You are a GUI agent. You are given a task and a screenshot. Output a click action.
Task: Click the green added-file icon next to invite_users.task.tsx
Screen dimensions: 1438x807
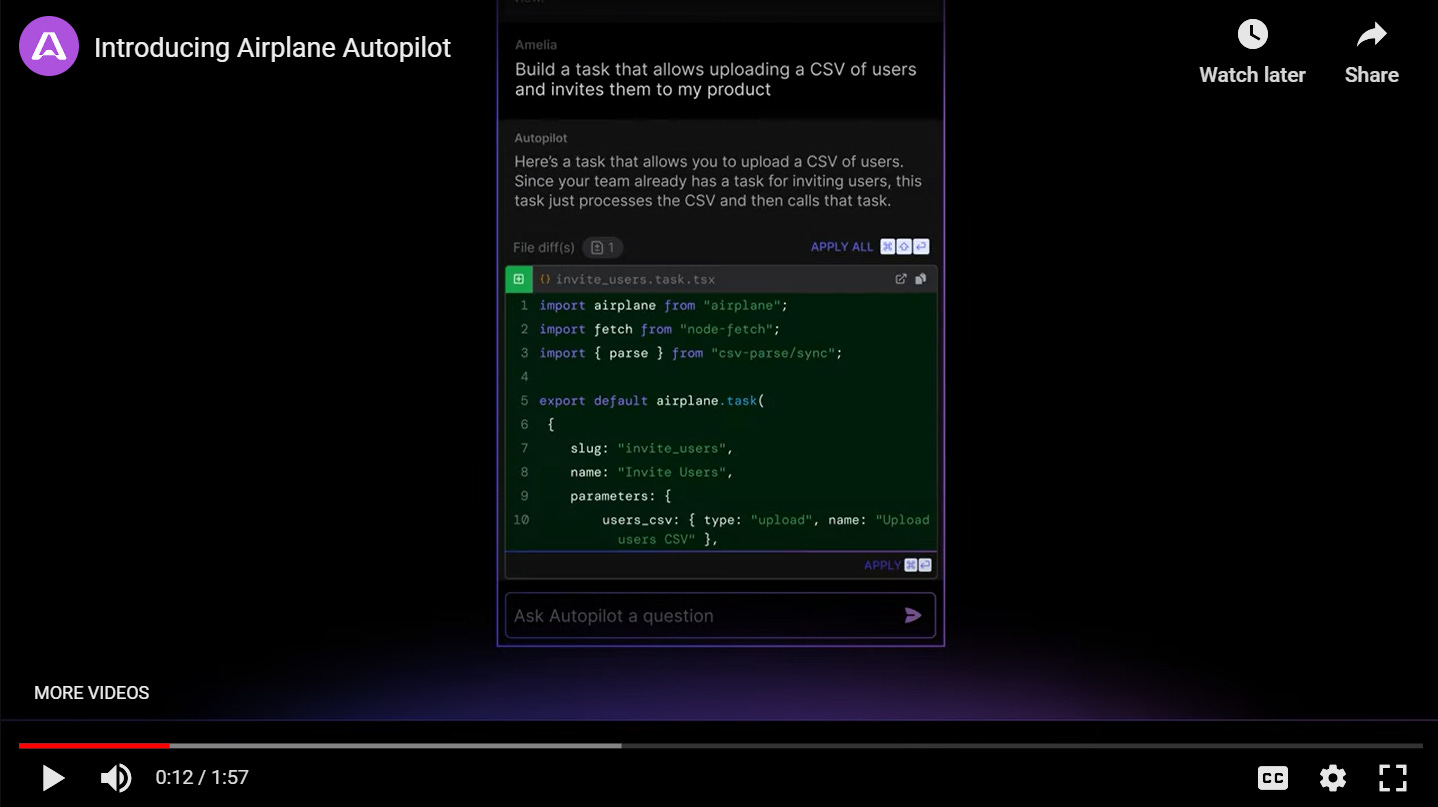click(x=518, y=279)
